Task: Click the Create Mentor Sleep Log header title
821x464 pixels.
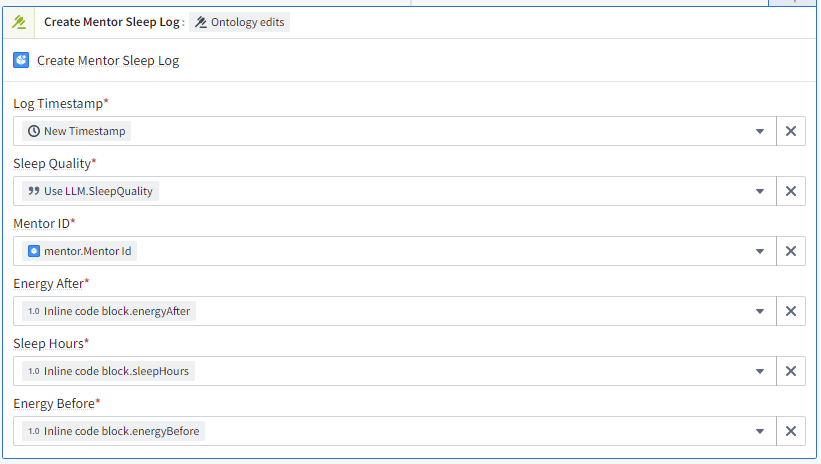Action: click(111, 22)
